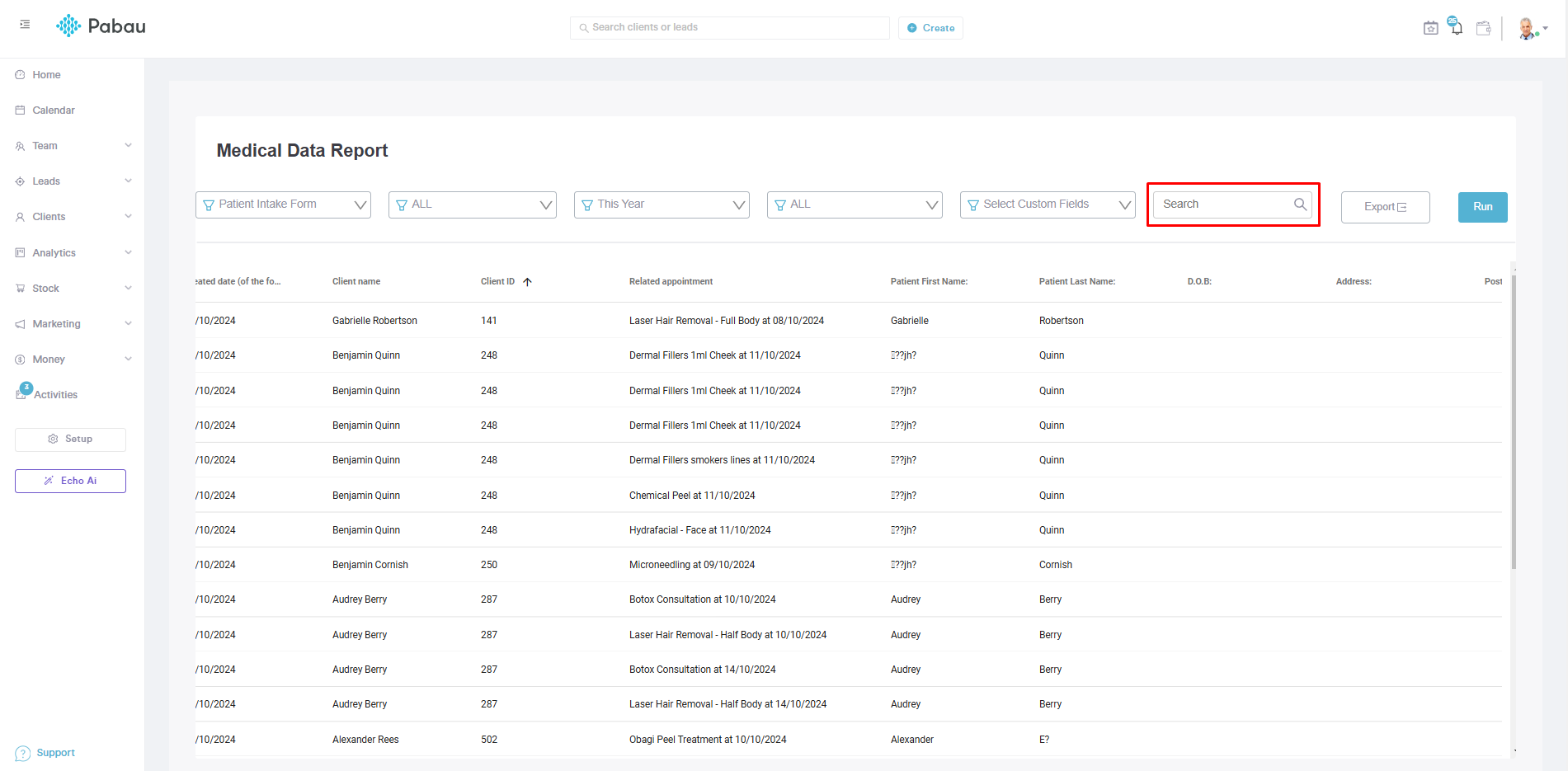
Task: Click the Activities icon with badge
Action: click(x=23, y=392)
